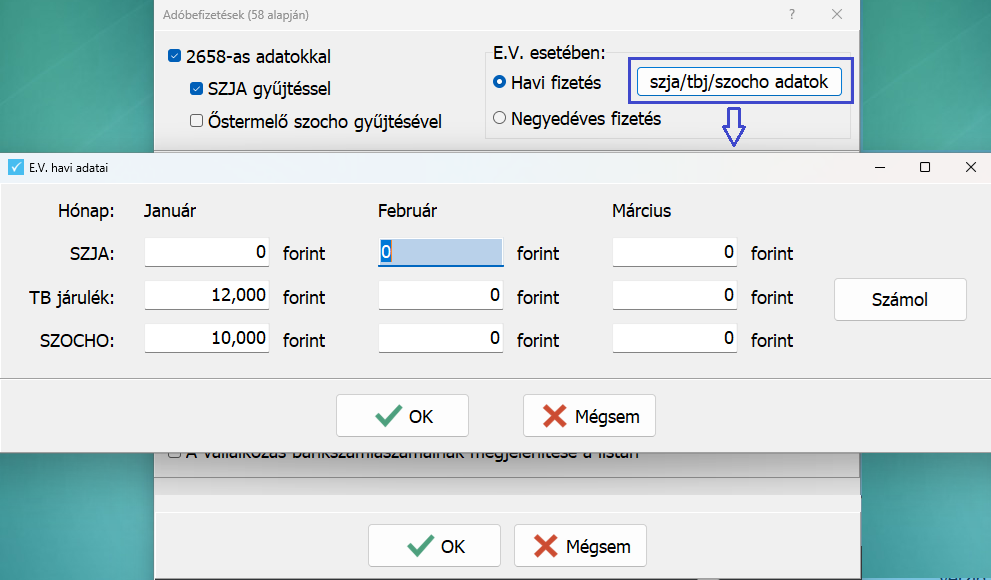Click the Március SZOCHO input field

[675, 339]
